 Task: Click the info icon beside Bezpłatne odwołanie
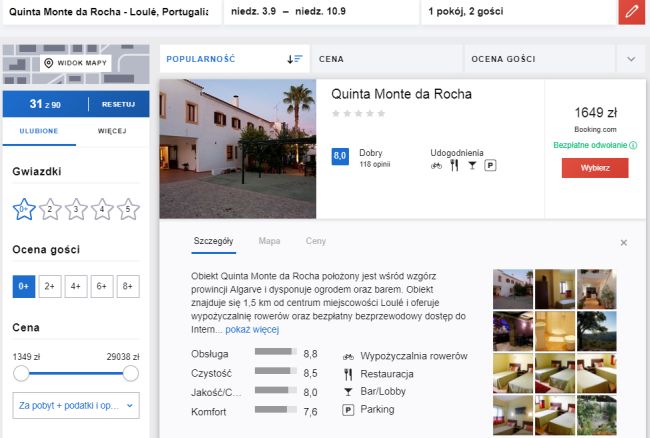633,145
